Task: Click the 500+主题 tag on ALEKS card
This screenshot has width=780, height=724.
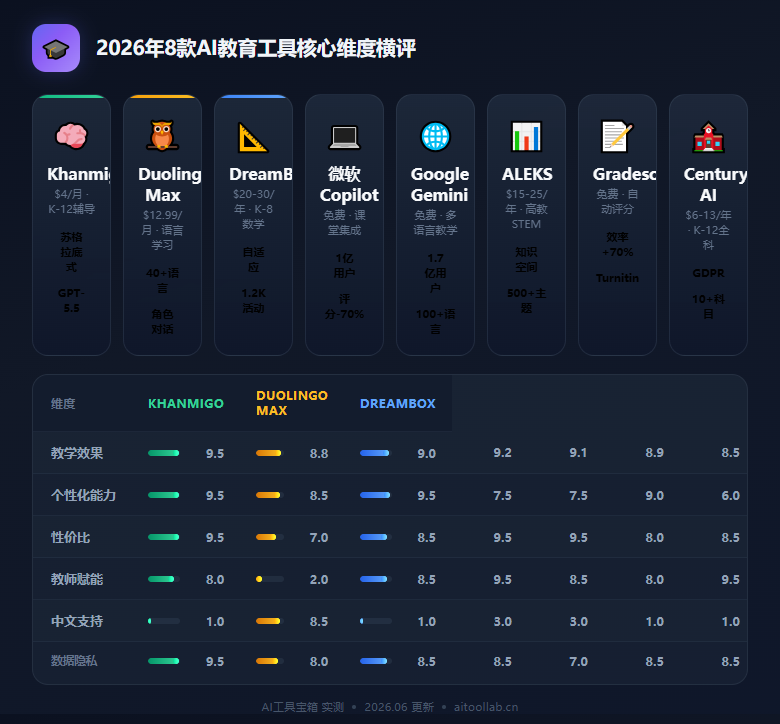Action: click(x=526, y=301)
